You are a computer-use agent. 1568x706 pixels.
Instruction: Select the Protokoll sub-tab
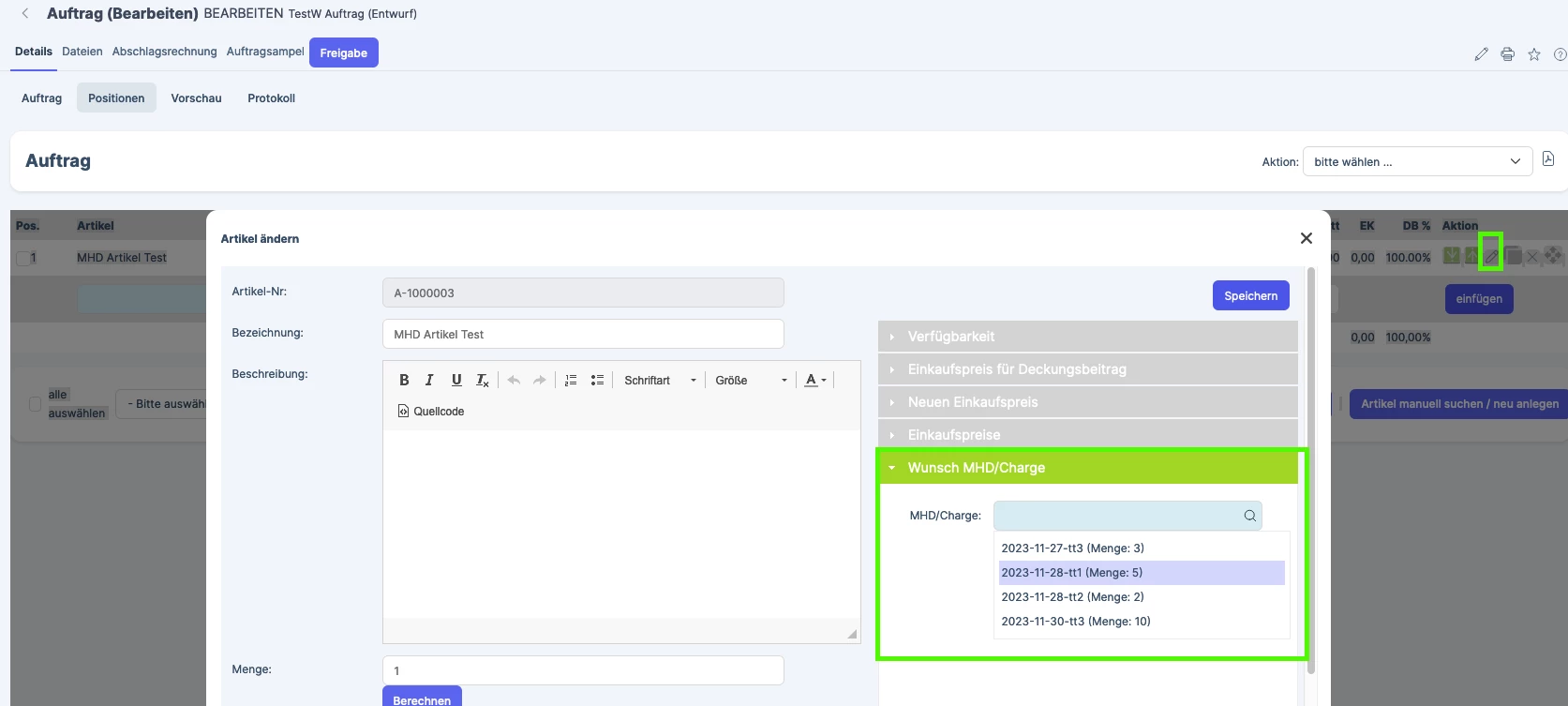(x=271, y=98)
